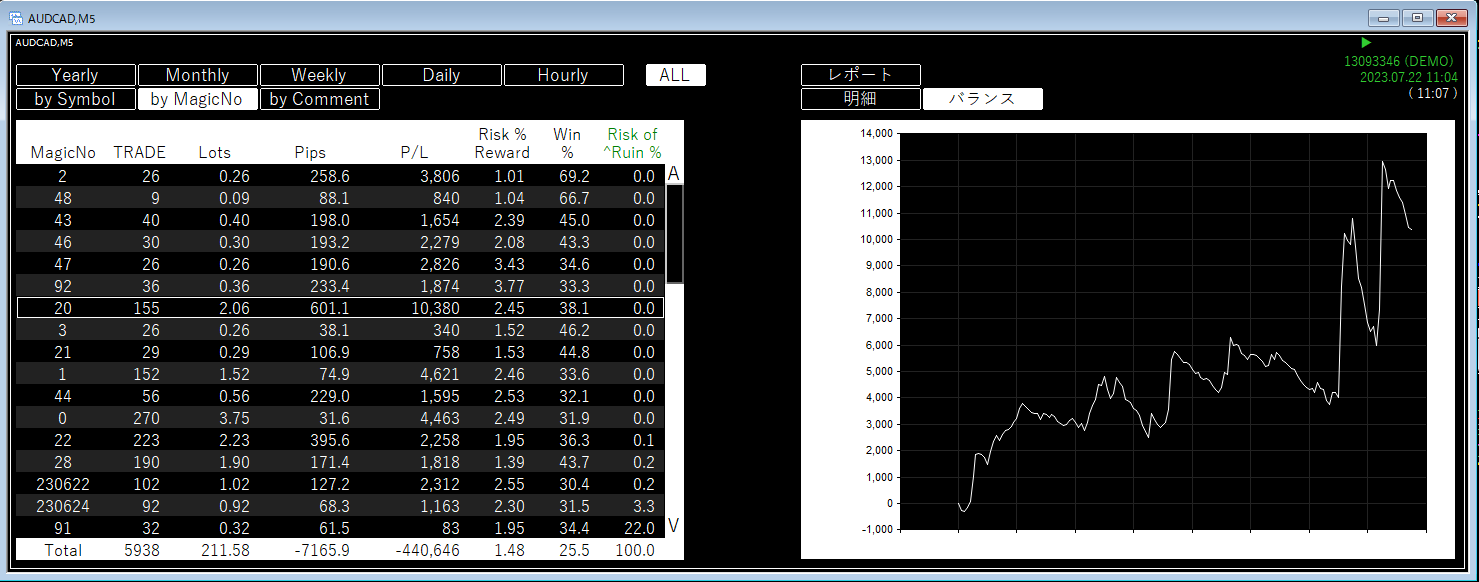Select the row for MagicNo 48
This screenshot has width=1479, height=582.
[340, 198]
